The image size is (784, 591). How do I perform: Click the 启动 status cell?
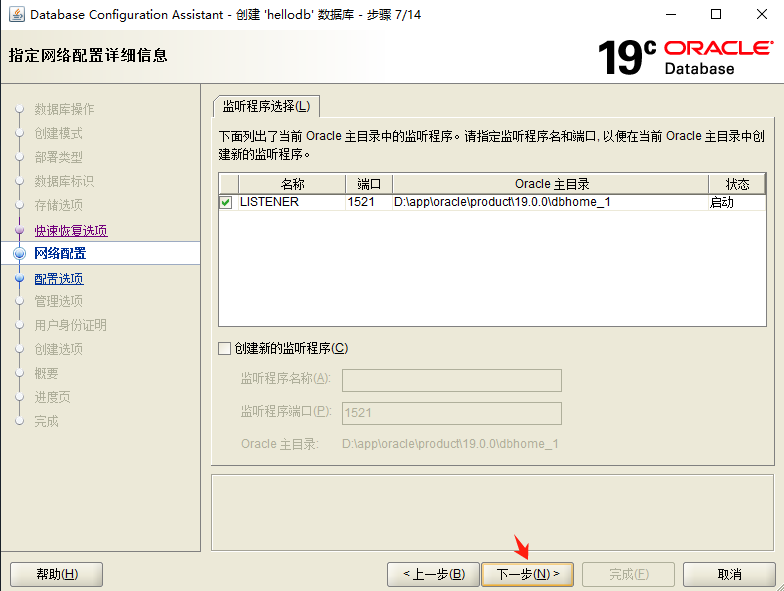[737, 202]
